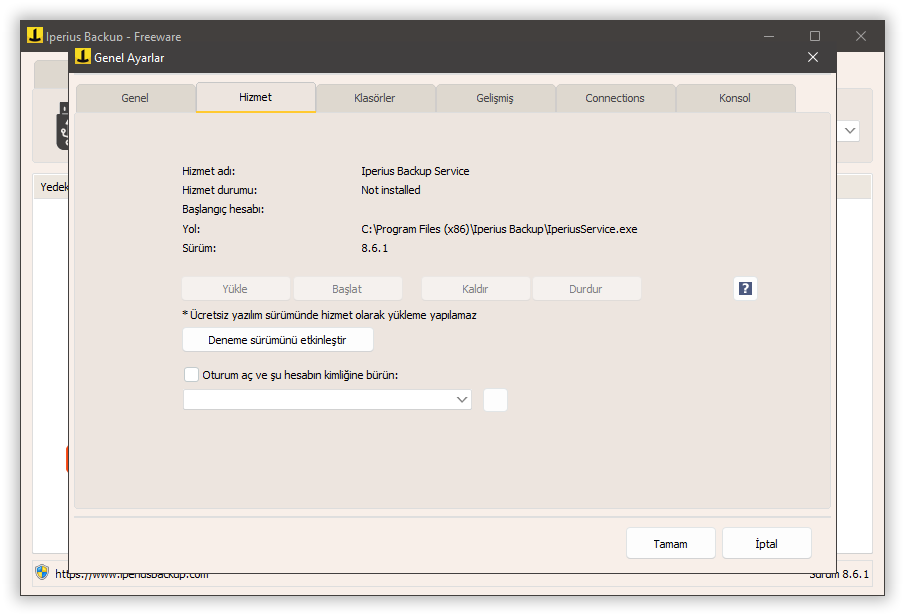This screenshot has width=905, height=616.
Task: Minimize the Iperius Backup main window
Action: click(x=769, y=36)
